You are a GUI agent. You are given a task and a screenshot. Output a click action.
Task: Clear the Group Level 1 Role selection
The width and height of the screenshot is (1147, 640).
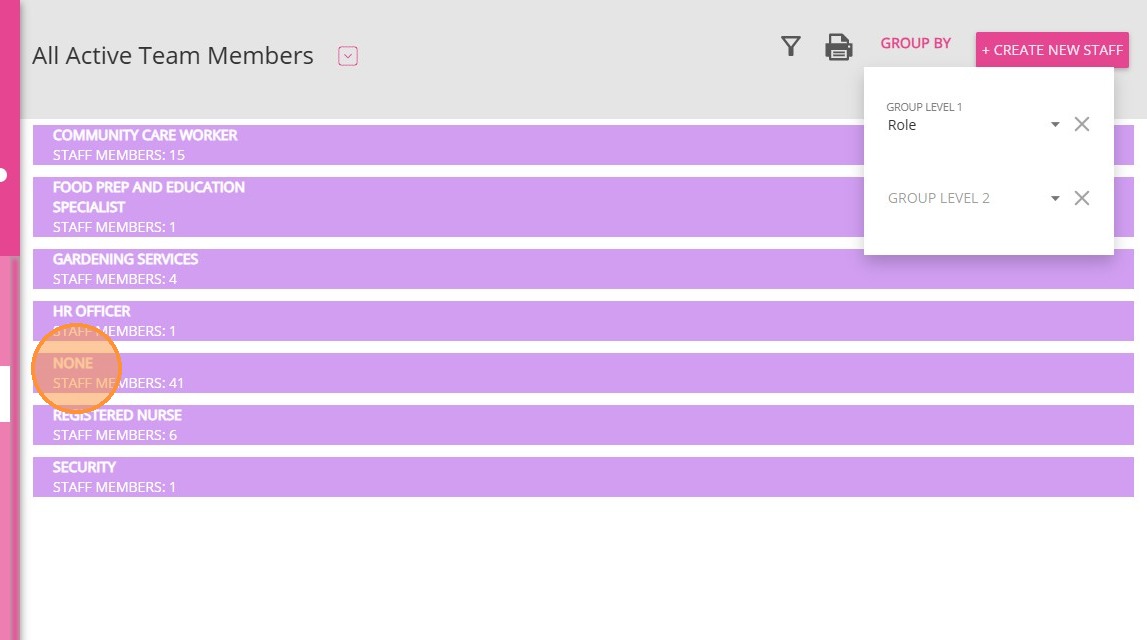click(1081, 124)
